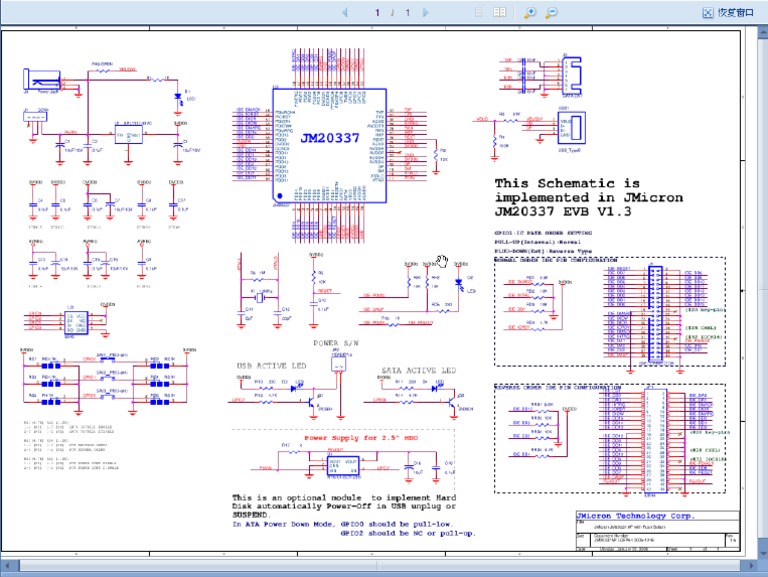
Task: Go to the next page arrow
Action: pos(426,13)
